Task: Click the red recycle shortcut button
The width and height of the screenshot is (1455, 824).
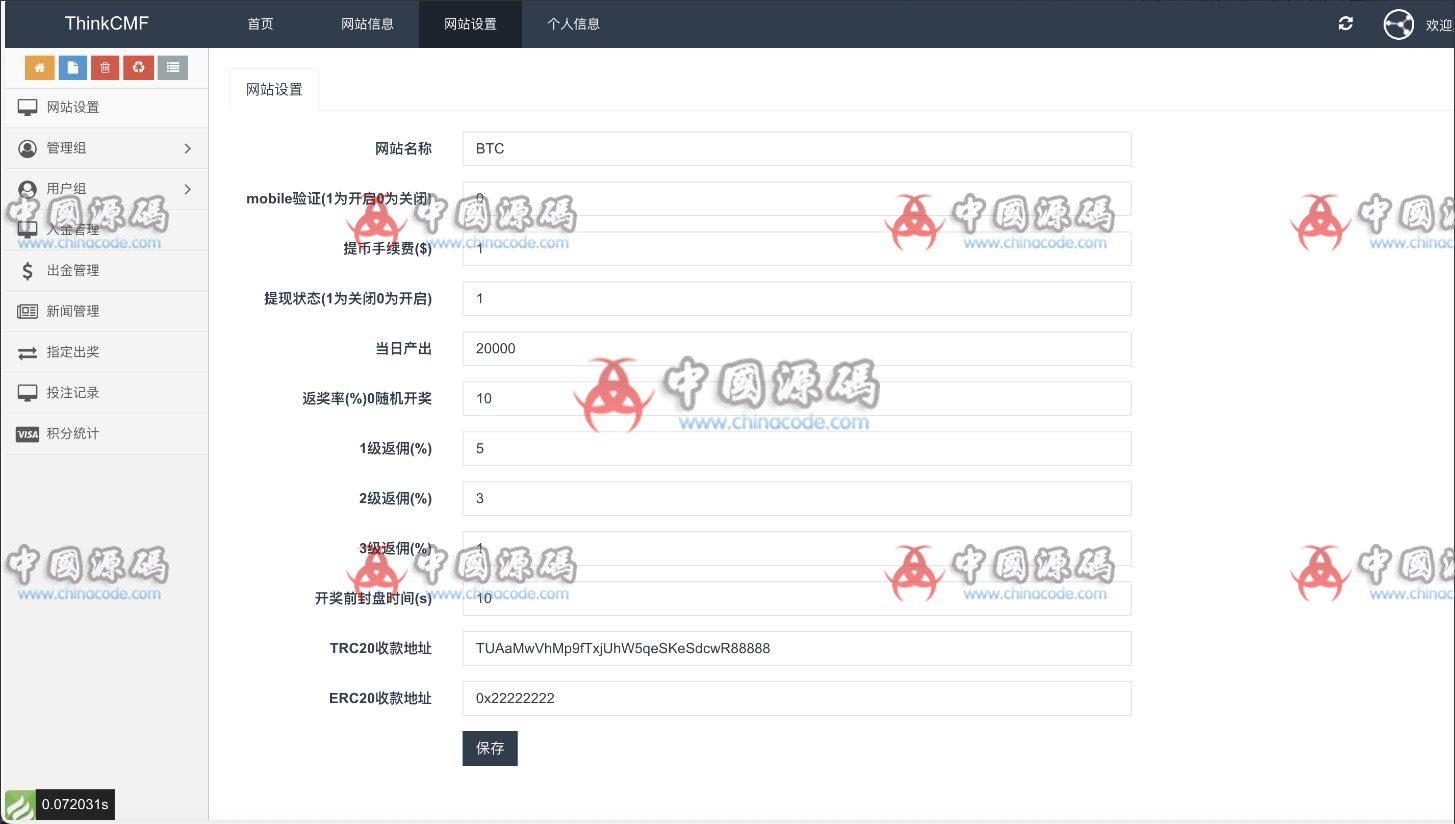Action: click(138, 68)
